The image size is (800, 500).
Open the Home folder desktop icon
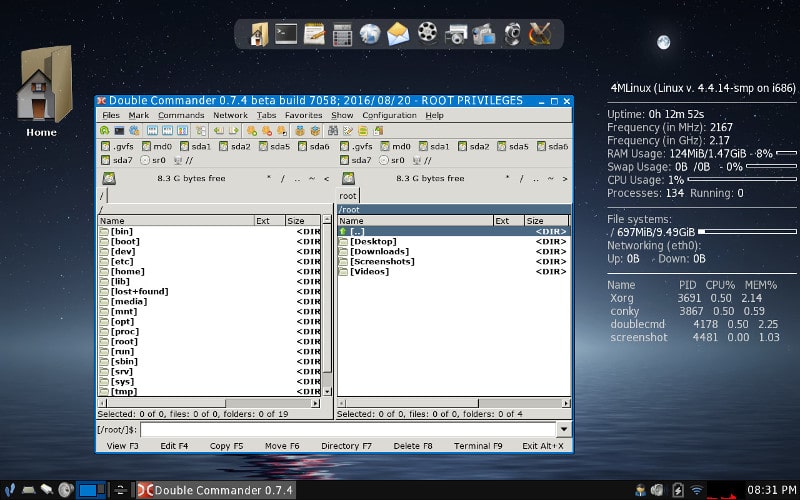coord(41,88)
